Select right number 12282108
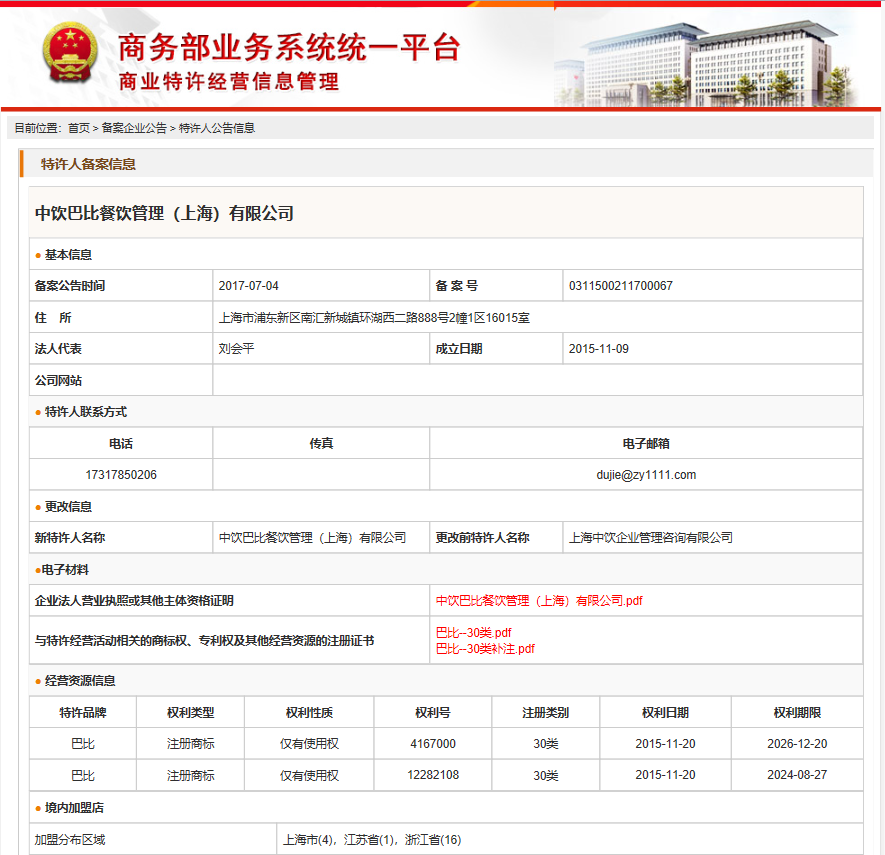The height and width of the screenshot is (855, 885). click(x=433, y=775)
